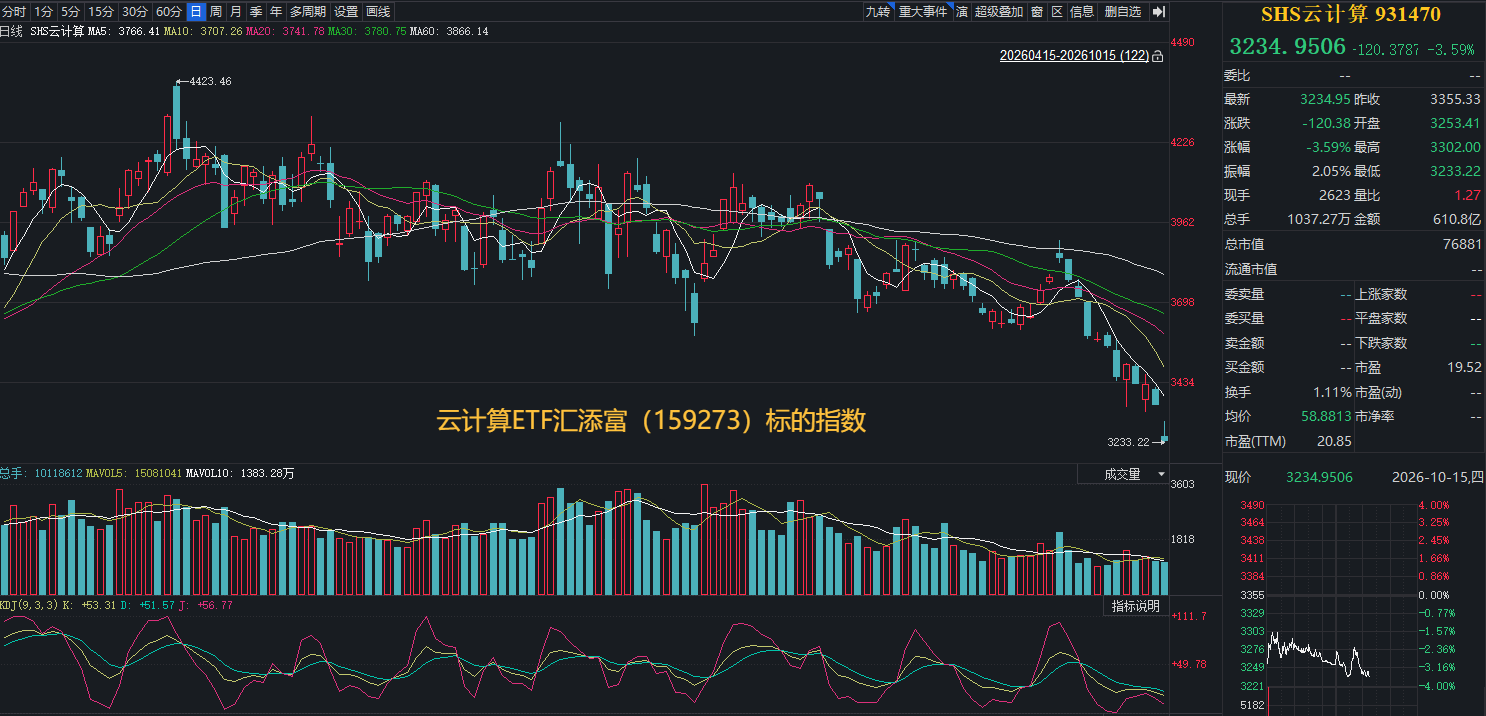Switch to 季 quarterly K-line period
Viewport: 1486px width, 716px height.
(255, 12)
